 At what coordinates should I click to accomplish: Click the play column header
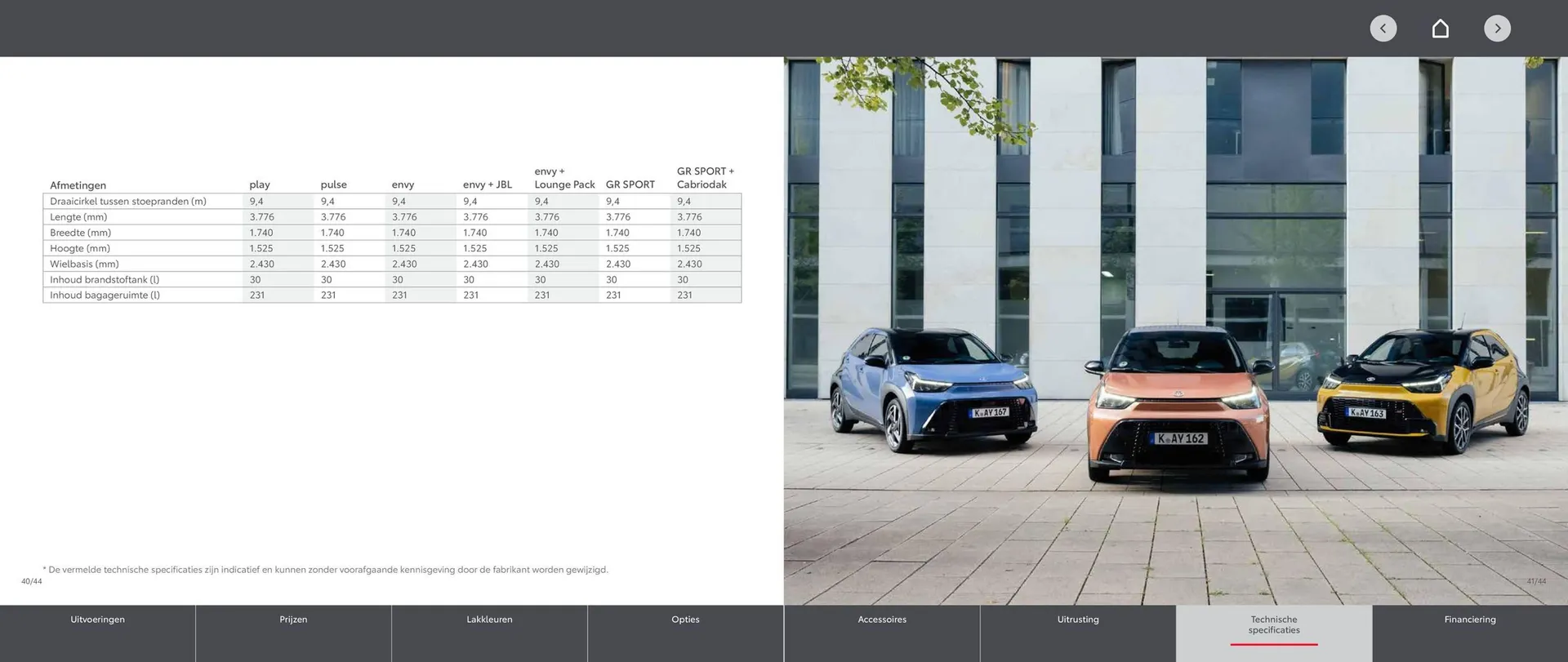(260, 185)
